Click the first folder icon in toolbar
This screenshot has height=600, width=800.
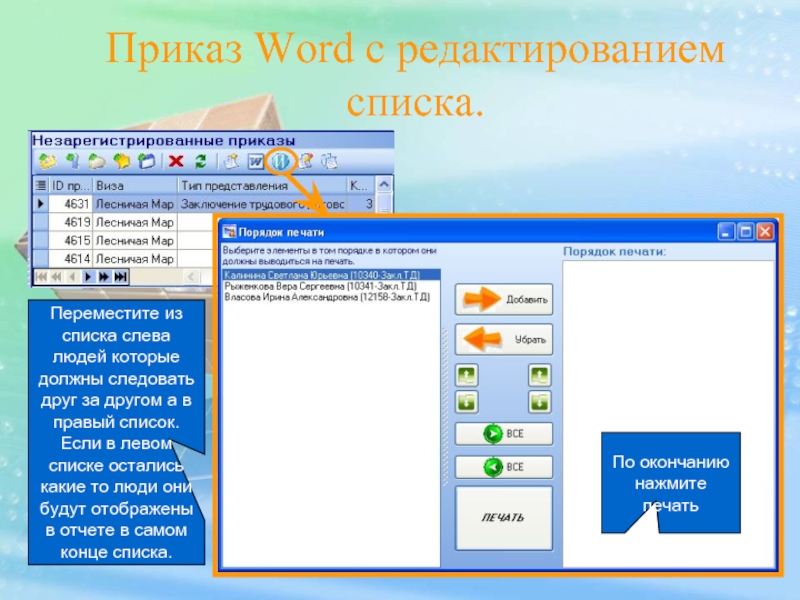point(47,160)
